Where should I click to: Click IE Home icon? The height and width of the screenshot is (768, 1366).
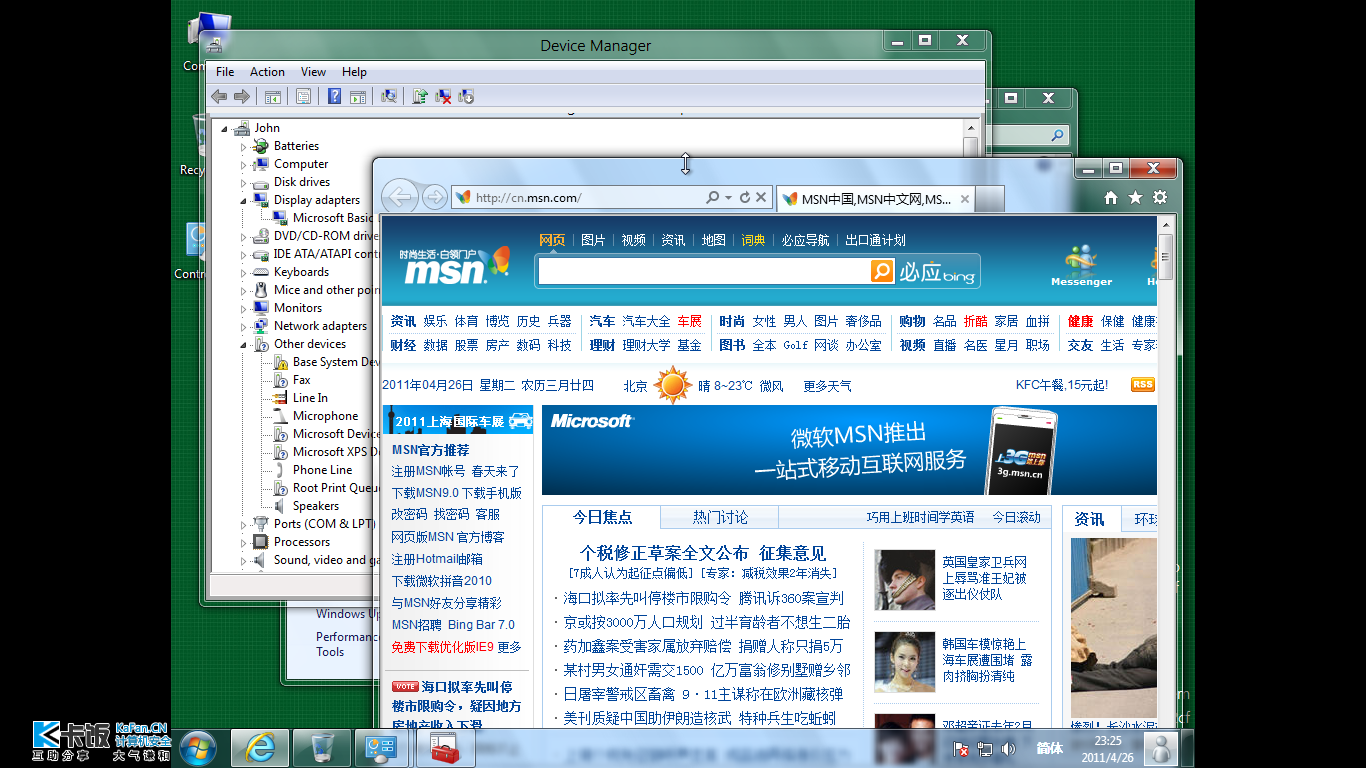click(1111, 198)
